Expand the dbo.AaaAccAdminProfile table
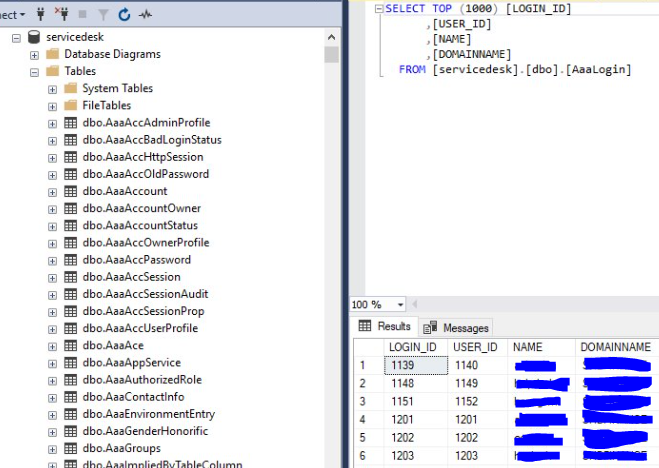 tap(53, 124)
